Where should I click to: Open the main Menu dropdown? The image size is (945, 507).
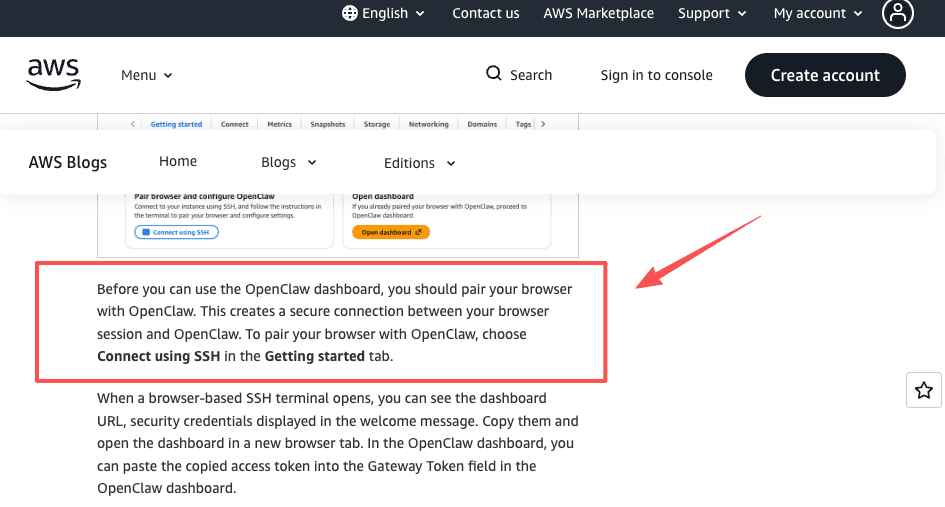point(146,75)
